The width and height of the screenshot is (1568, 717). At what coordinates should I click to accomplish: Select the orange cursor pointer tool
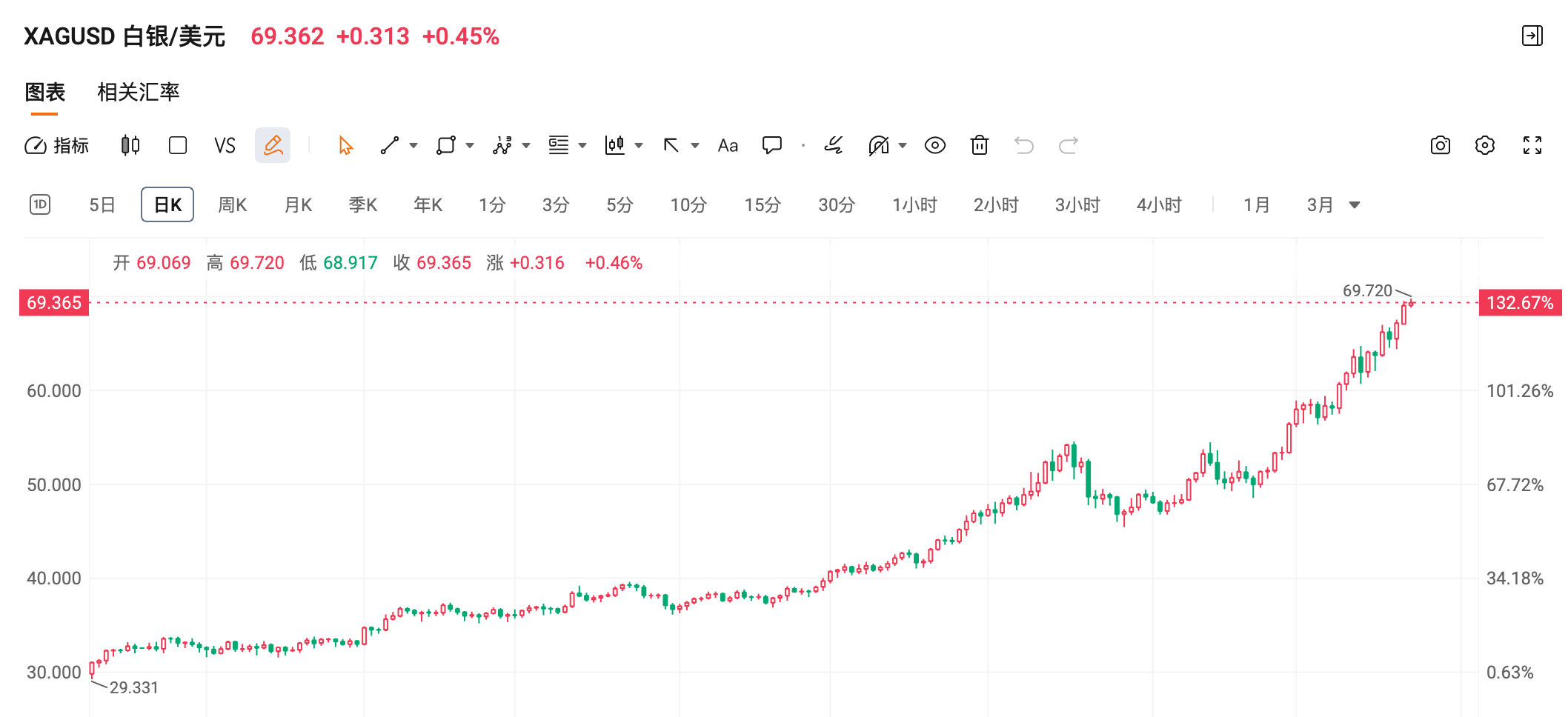click(x=345, y=145)
